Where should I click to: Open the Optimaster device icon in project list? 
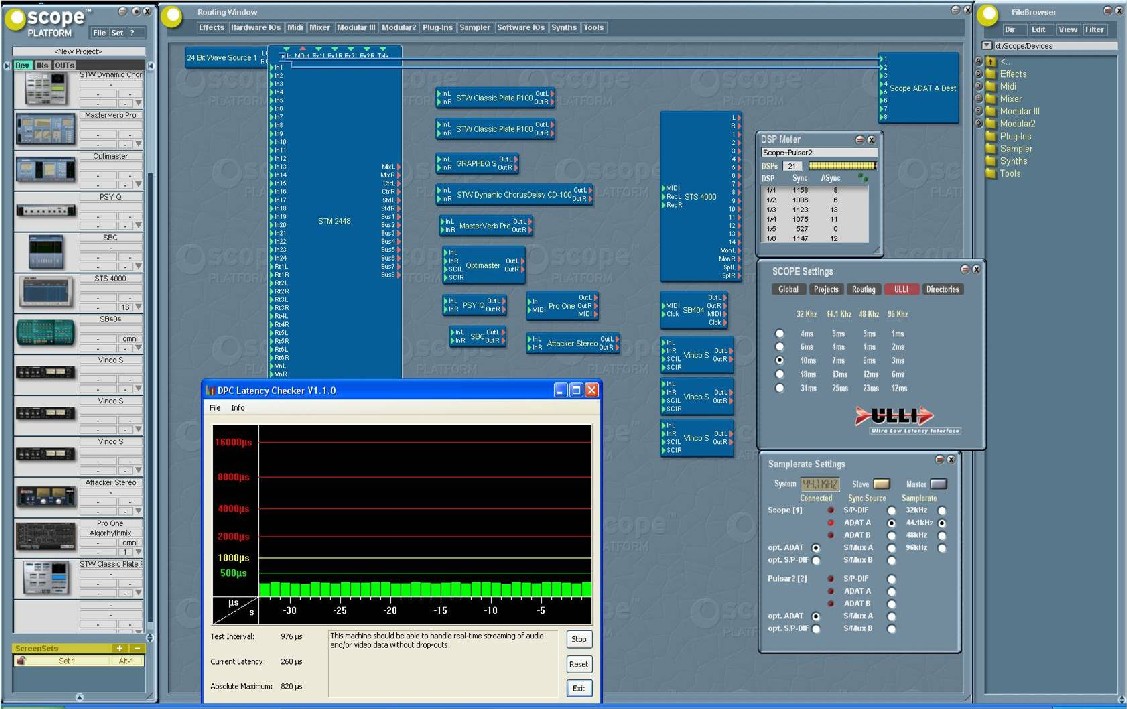(x=45, y=170)
